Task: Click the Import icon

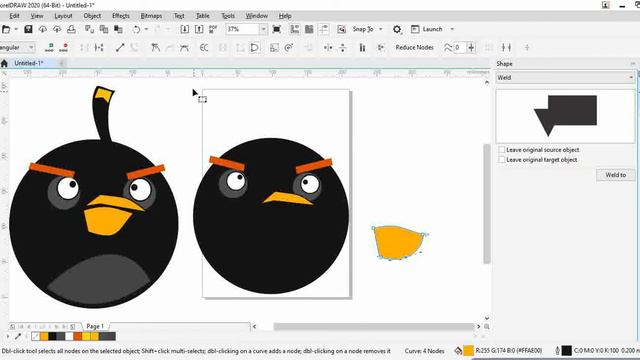Action: pos(184,29)
